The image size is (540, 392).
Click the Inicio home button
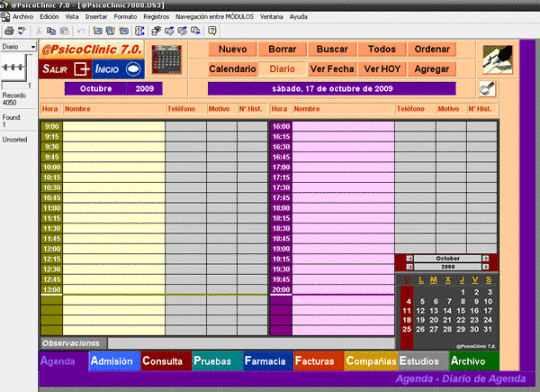118,69
